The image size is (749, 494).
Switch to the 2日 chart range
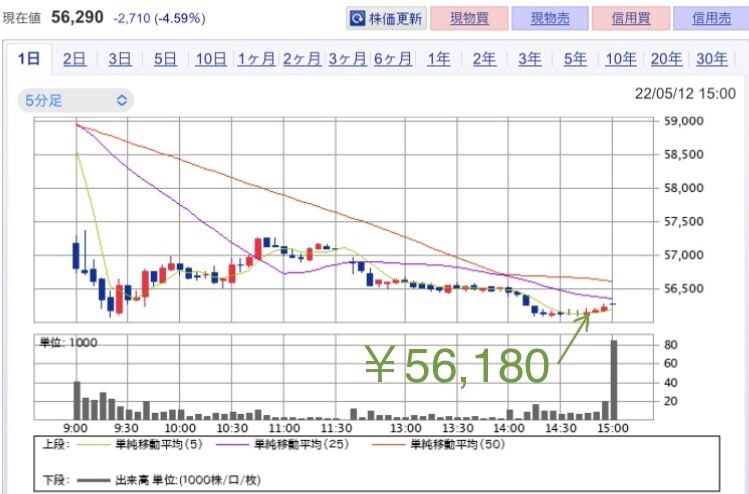coord(75,59)
